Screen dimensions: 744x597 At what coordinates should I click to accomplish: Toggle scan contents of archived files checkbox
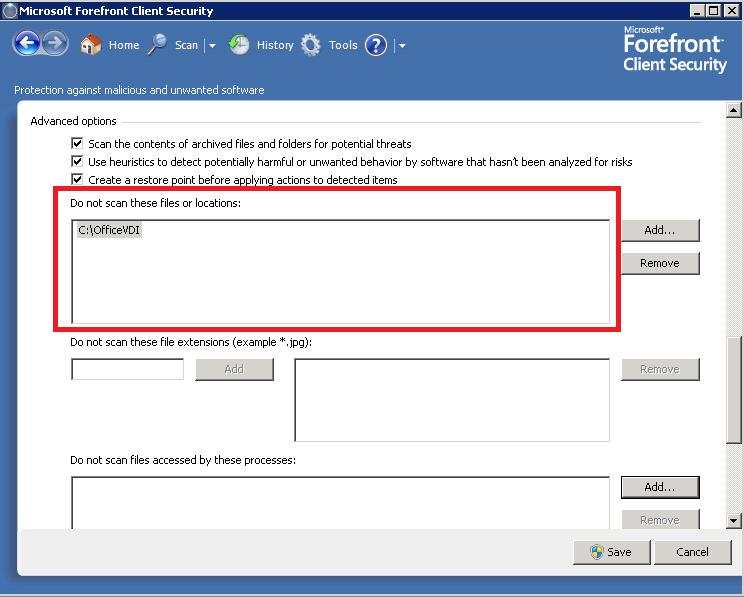tap(77, 143)
